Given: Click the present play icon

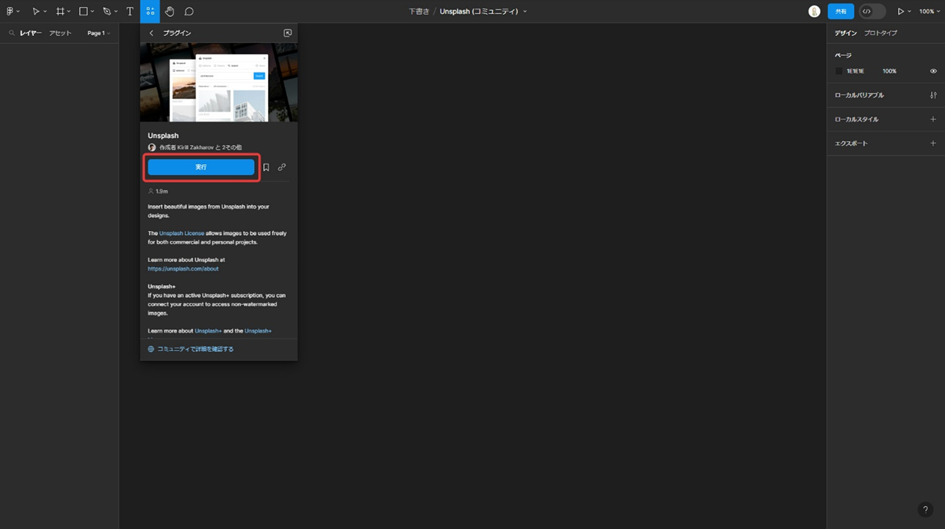Looking at the screenshot, I should [x=900, y=11].
